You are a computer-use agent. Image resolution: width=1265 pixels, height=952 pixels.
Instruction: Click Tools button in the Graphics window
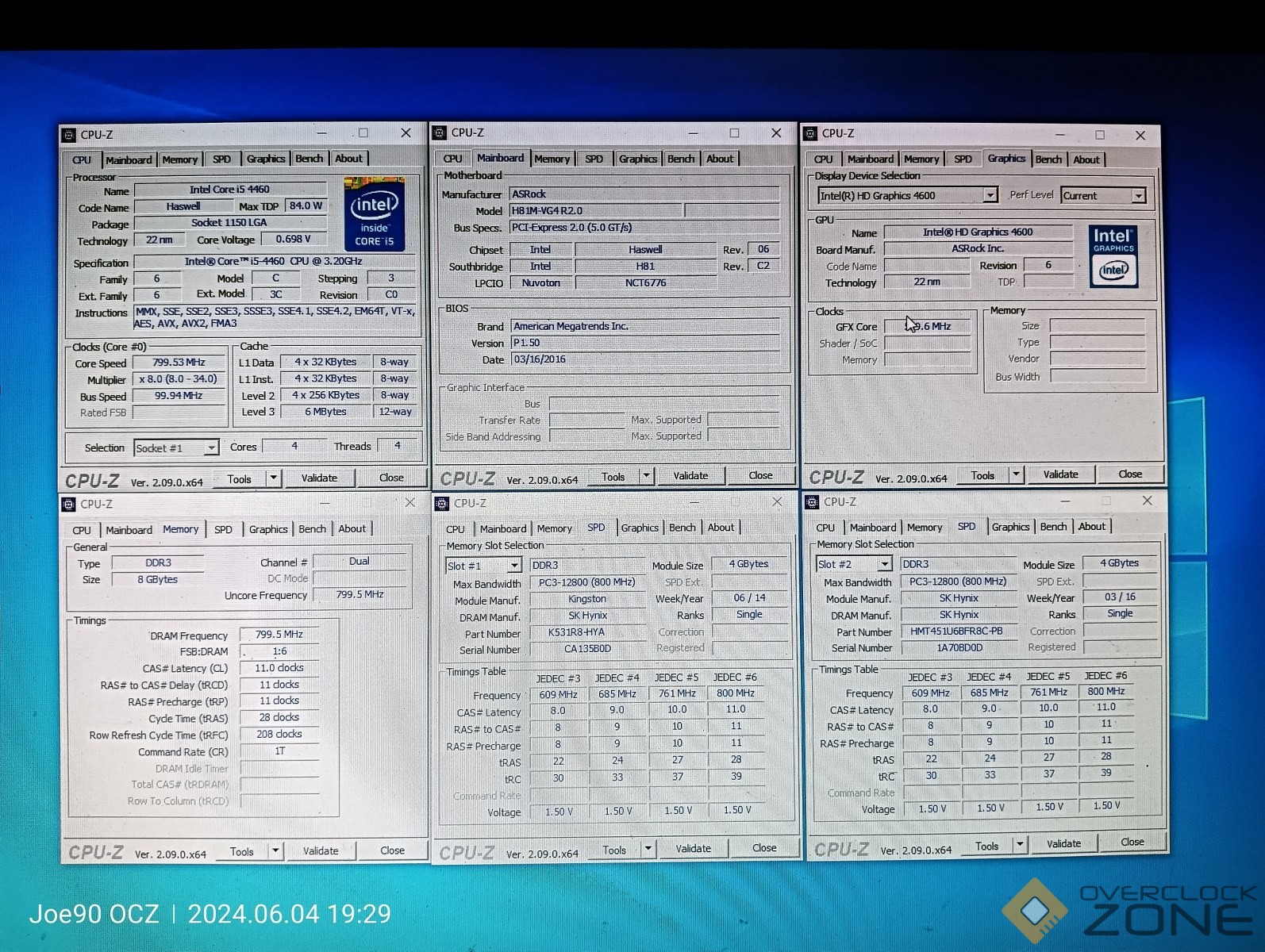pyautogui.click(x=982, y=475)
